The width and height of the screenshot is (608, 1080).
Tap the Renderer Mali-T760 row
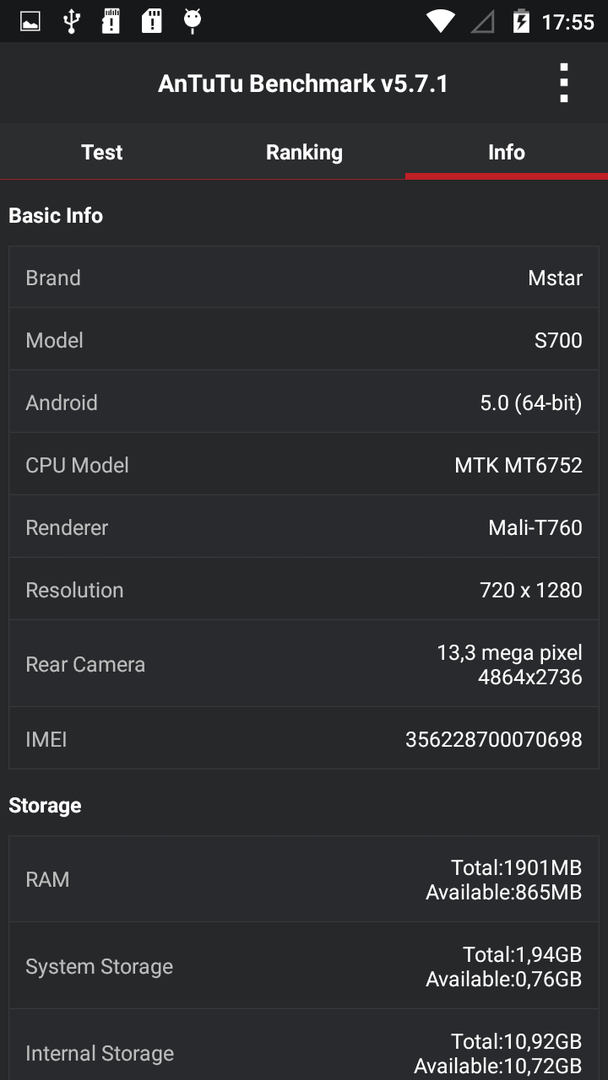point(304,528)
